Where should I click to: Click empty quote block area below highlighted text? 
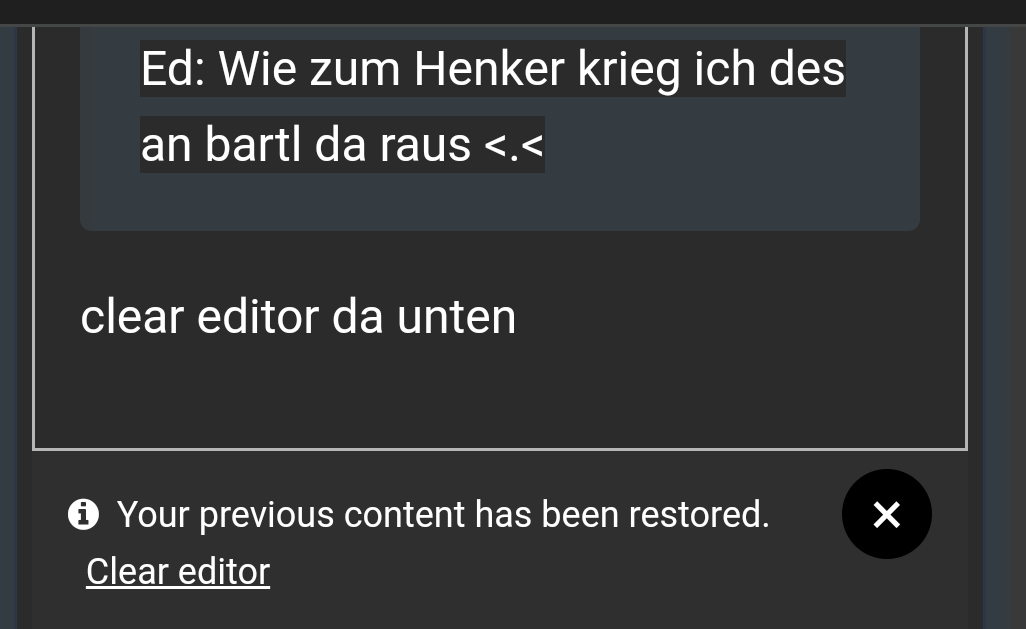click(500, 202)
